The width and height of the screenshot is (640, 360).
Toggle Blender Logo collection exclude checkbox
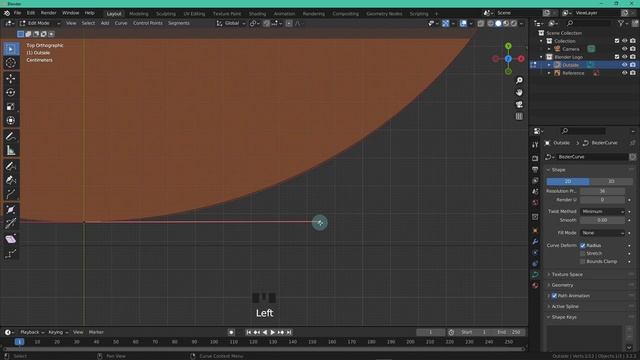pyautogui.click(x=617, y=57)
